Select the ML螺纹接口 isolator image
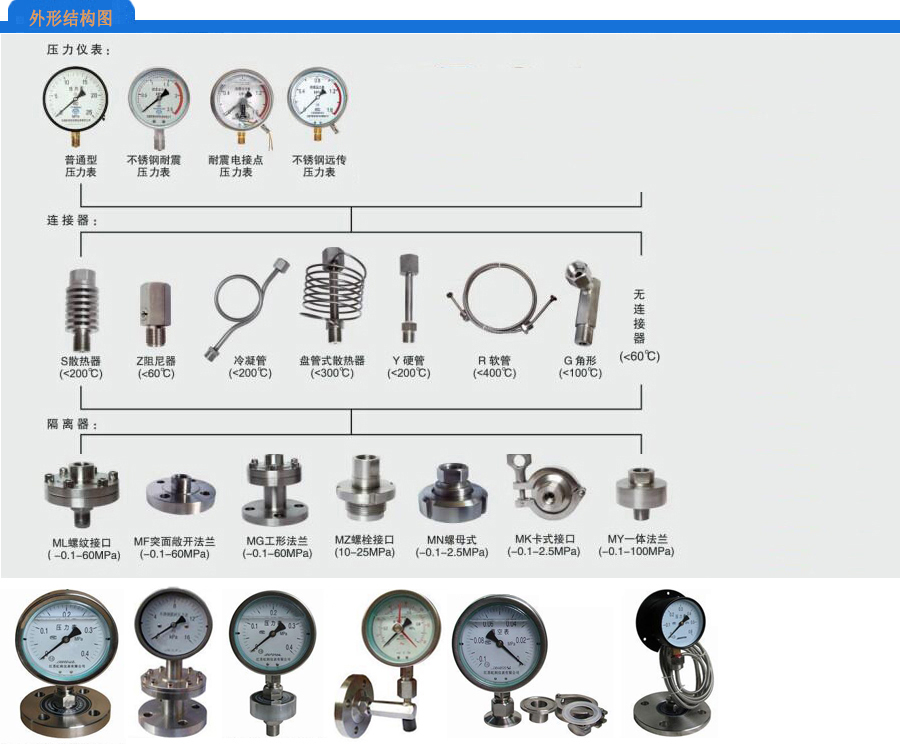This screenshot has height=746, width=900. click(x=81, y=490)
